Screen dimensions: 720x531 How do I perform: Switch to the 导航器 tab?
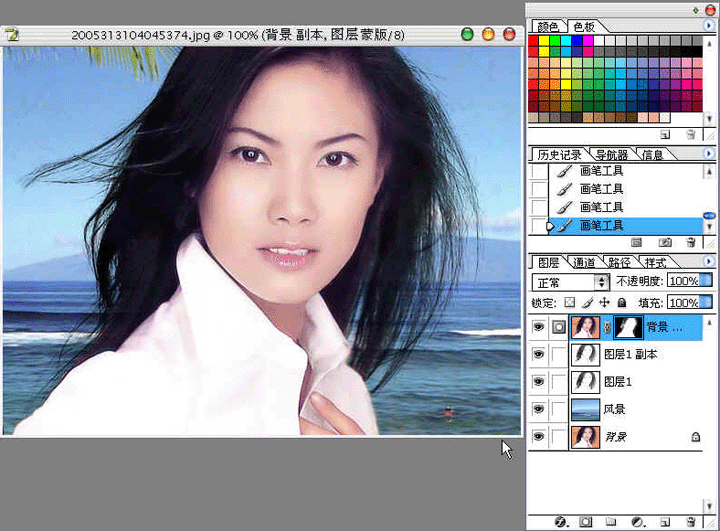point(612,155)
